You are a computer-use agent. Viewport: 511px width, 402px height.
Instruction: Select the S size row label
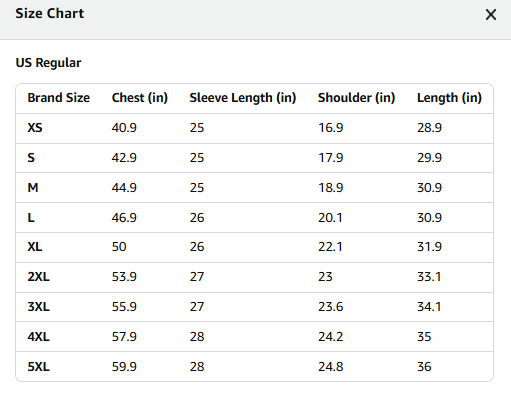pos(31,158)
